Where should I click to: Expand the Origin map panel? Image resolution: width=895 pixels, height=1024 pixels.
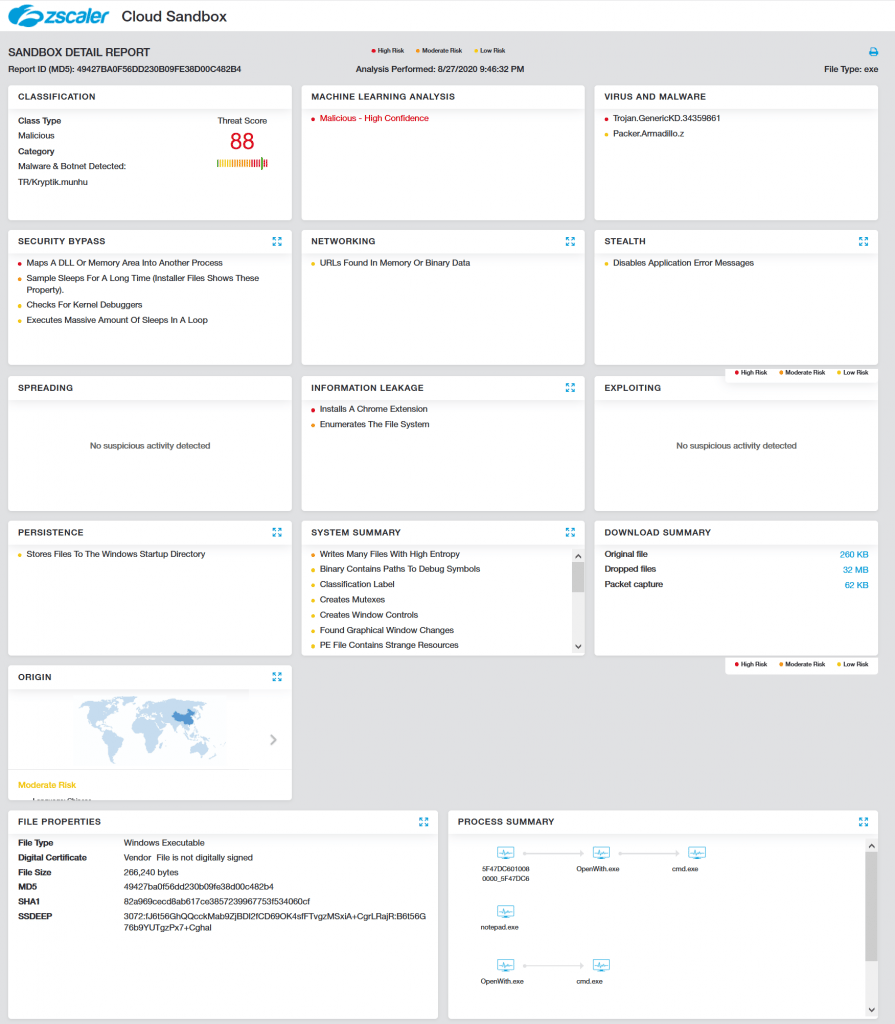[277, 677]
